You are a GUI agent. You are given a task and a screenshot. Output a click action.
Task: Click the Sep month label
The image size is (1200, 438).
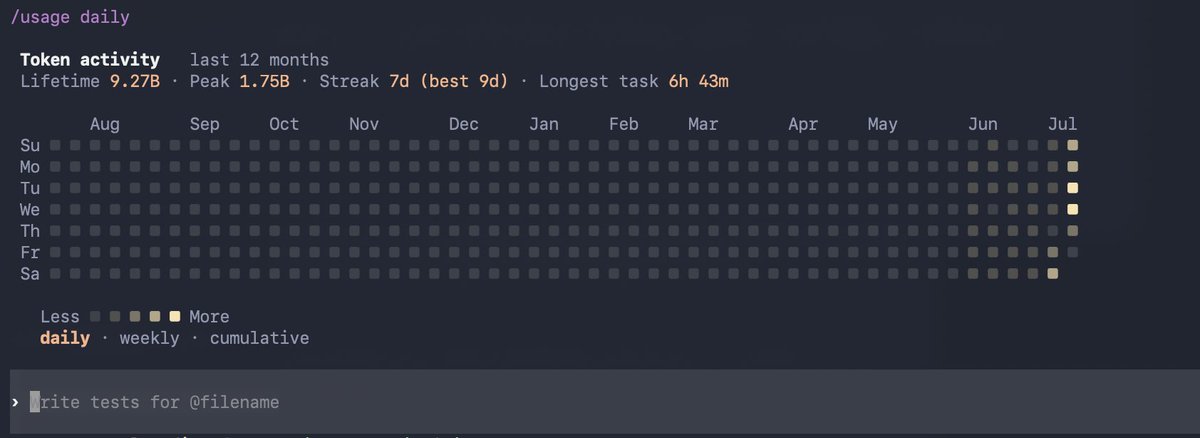204,124
